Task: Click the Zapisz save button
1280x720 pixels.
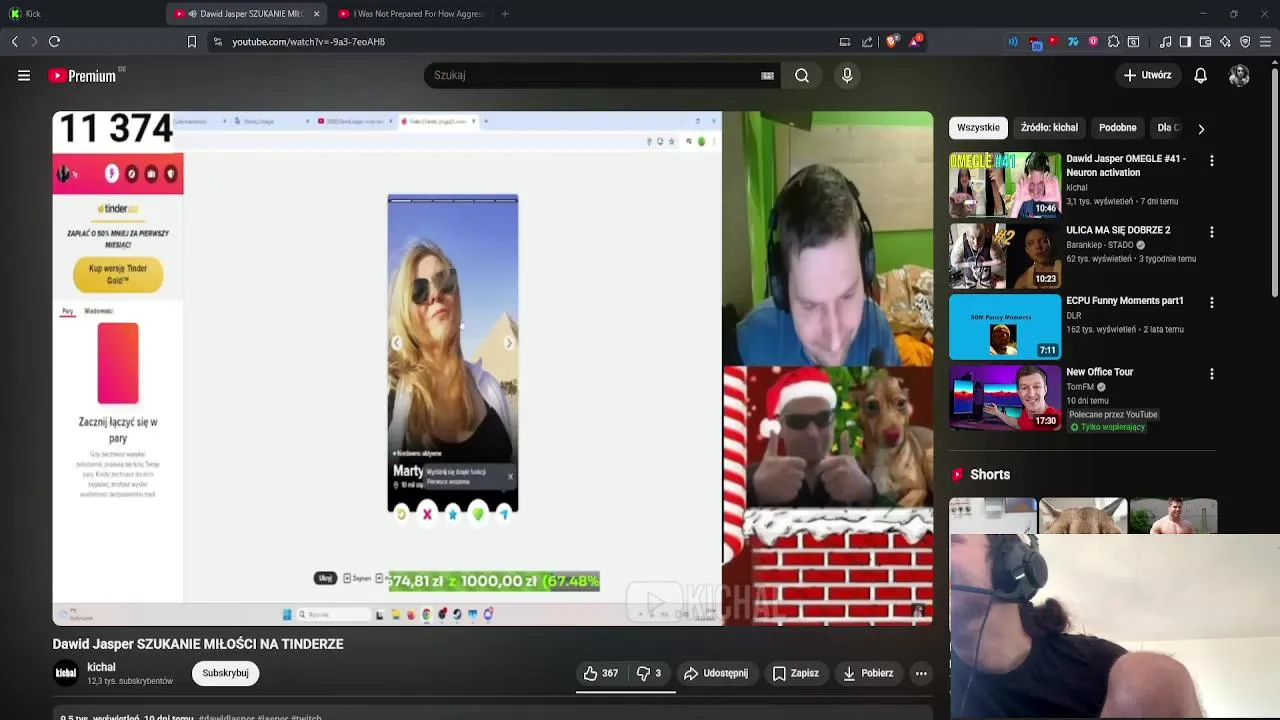Action: point(796,673)
